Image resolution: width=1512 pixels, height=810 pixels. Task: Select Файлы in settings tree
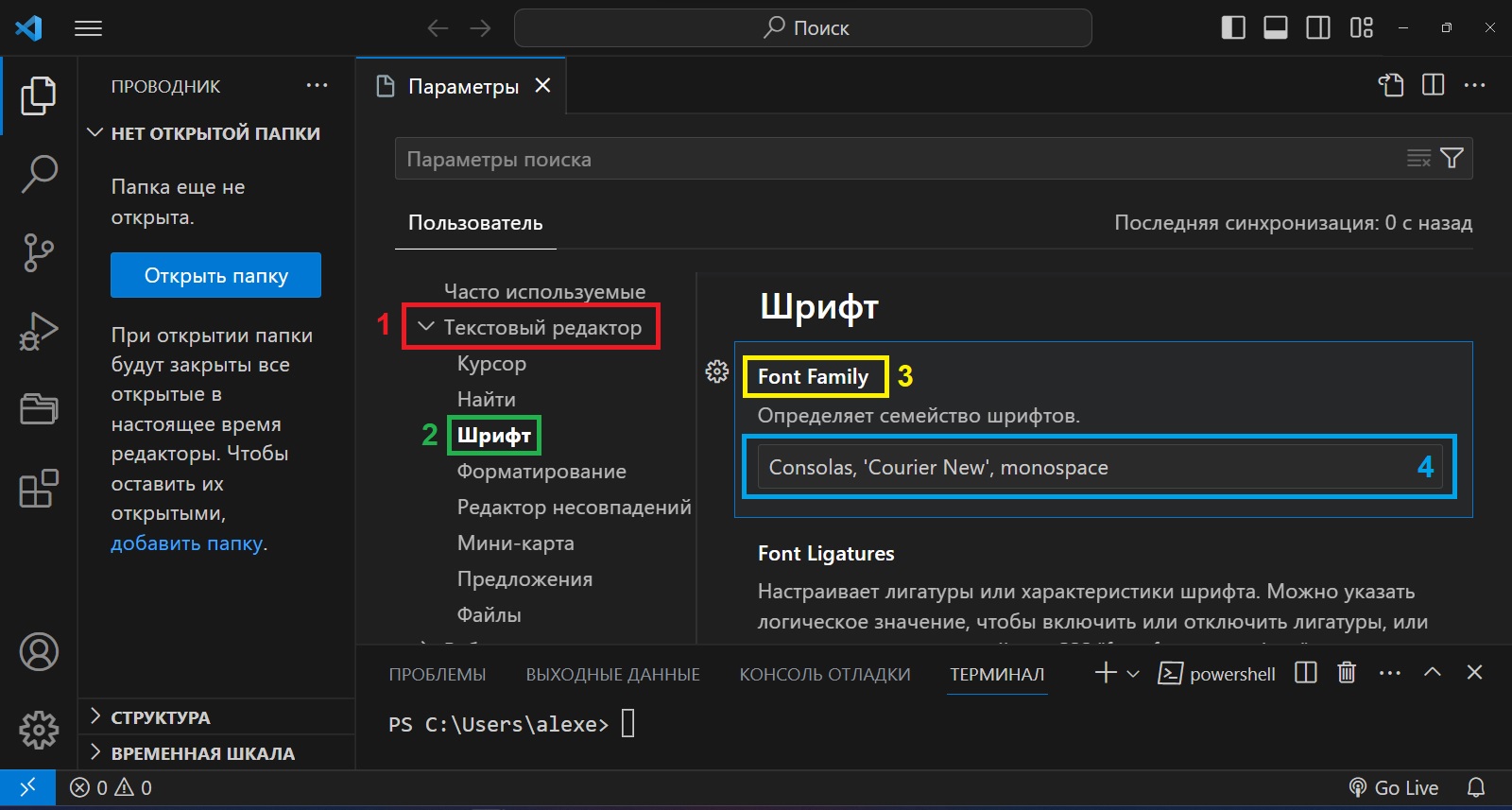coord(489,614)
